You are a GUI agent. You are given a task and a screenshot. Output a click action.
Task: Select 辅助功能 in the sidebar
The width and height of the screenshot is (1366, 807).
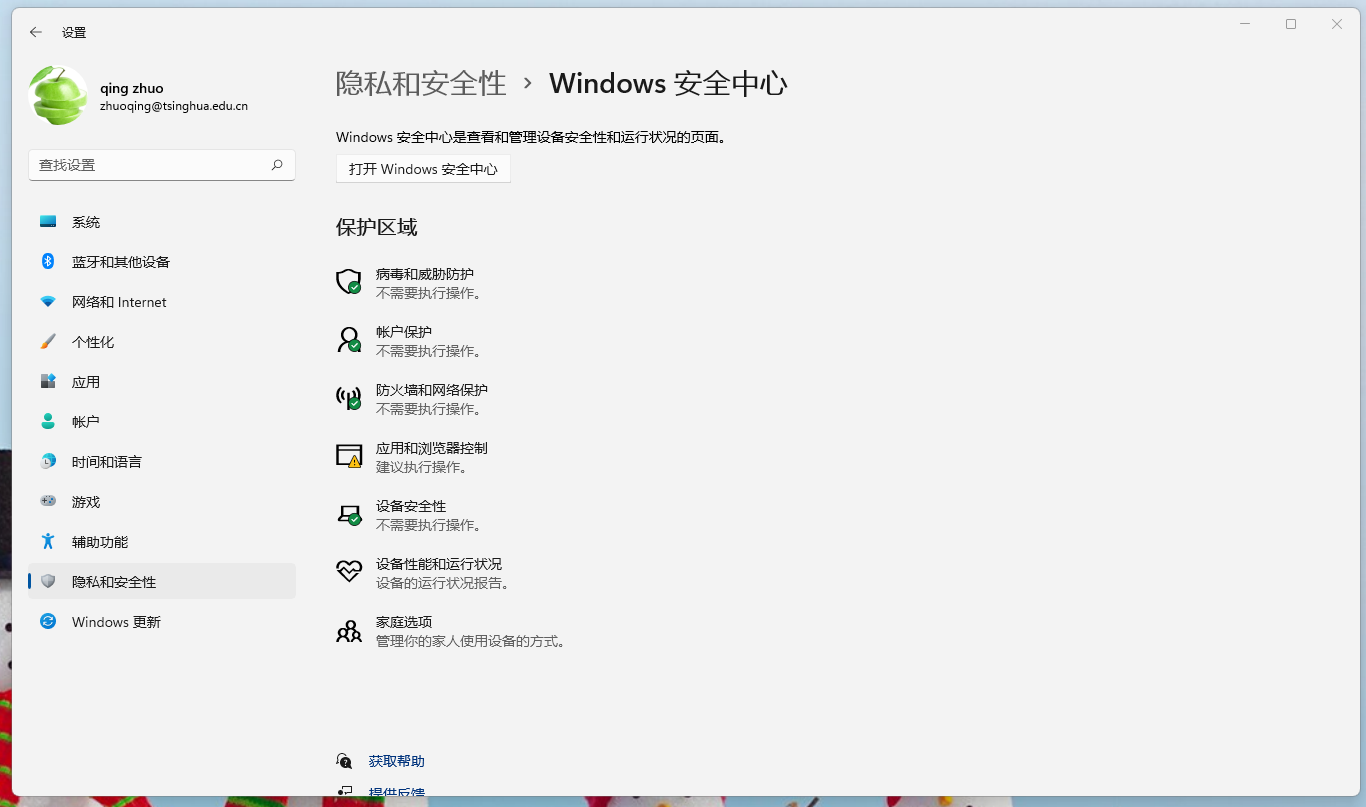coord(162,542)
